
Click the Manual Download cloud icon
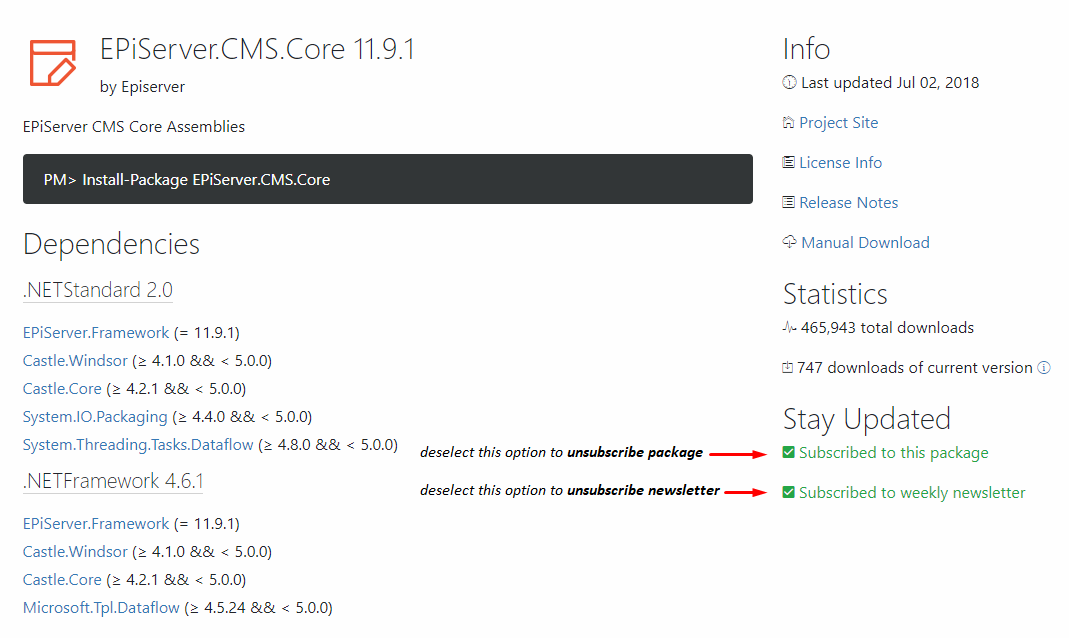coord(790,243)
